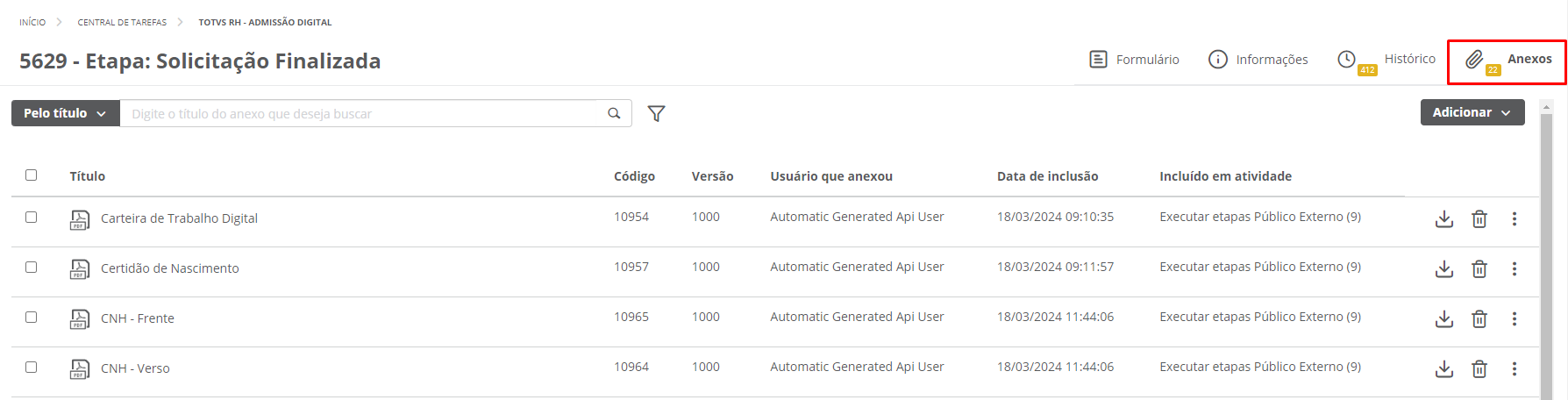The height and width of the screenshot is (400, 1568).
Task: Delete the Certidão de Nascimento attachment
Action: point(1479,269)
